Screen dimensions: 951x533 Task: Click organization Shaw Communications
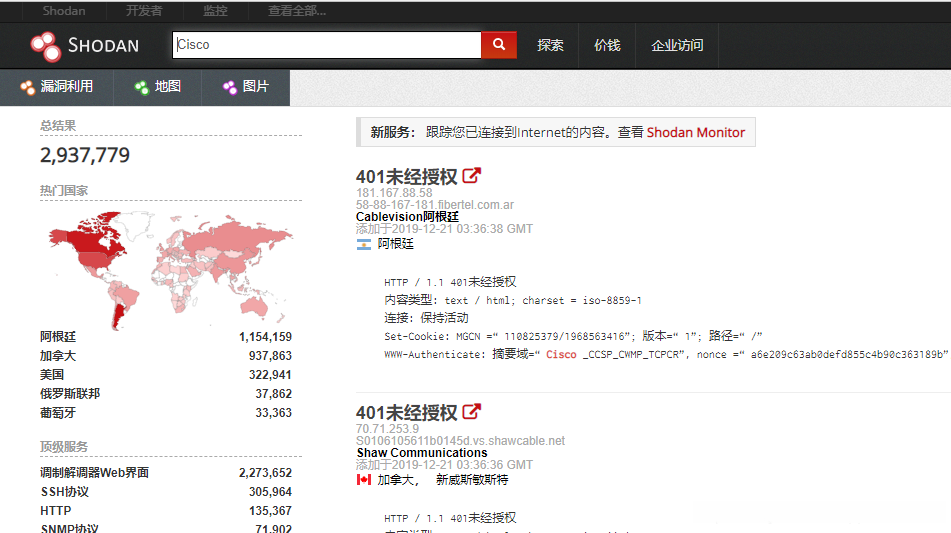[422, 452]
